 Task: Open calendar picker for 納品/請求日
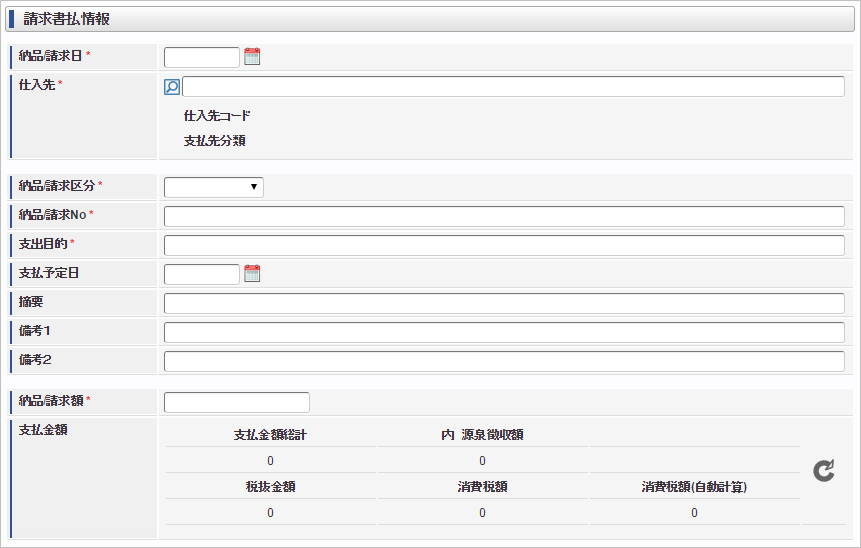click(x=252, y=57)
